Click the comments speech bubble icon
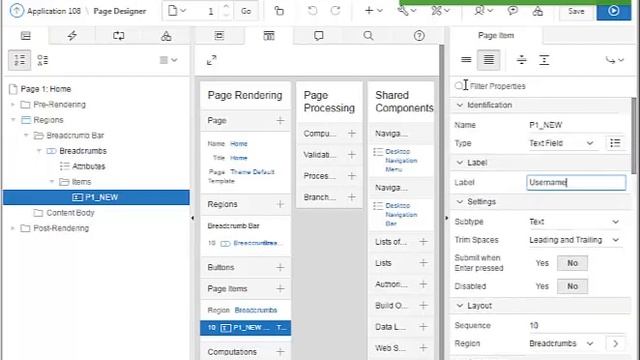 click(513, 11)
